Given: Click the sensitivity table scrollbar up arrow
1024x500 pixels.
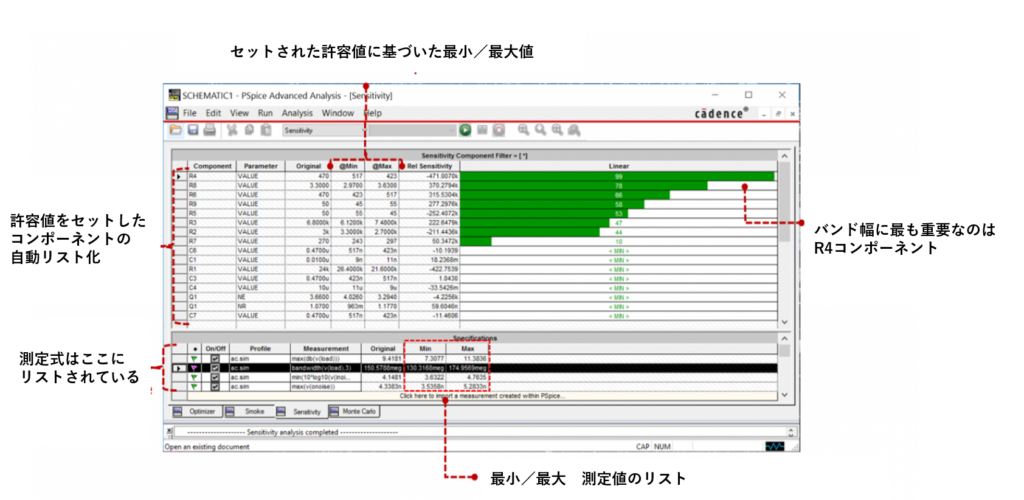Looking at the screenshot, I should [x=784, y=156].
